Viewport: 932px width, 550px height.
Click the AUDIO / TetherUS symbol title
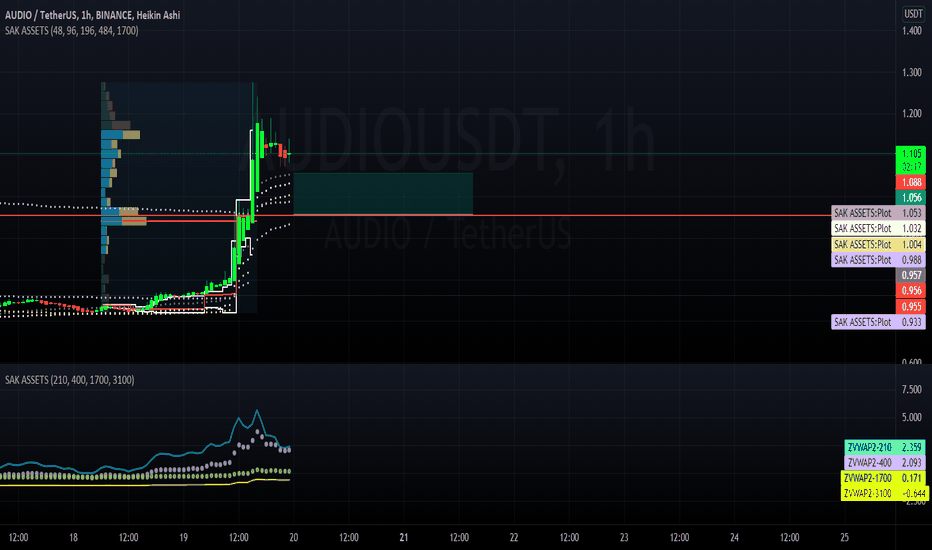92,15
